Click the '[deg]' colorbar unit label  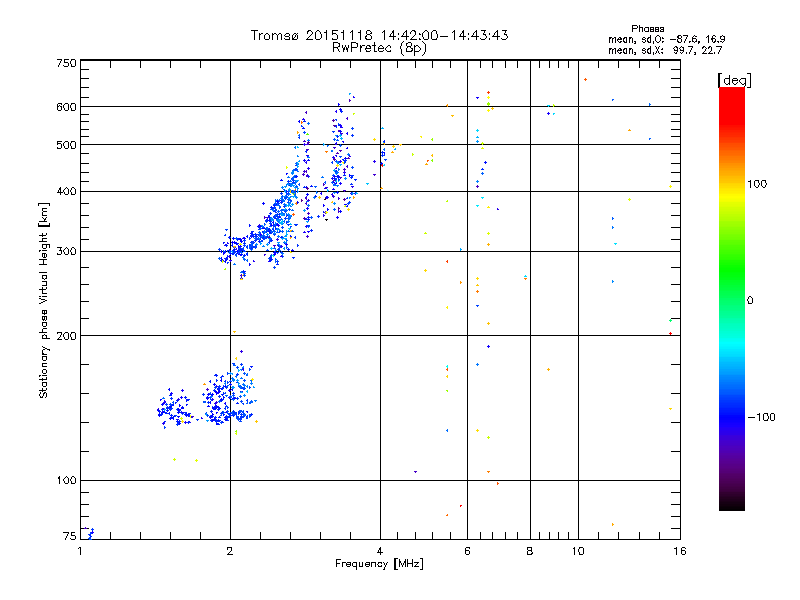pyautogui.click(x=734, y=80)
